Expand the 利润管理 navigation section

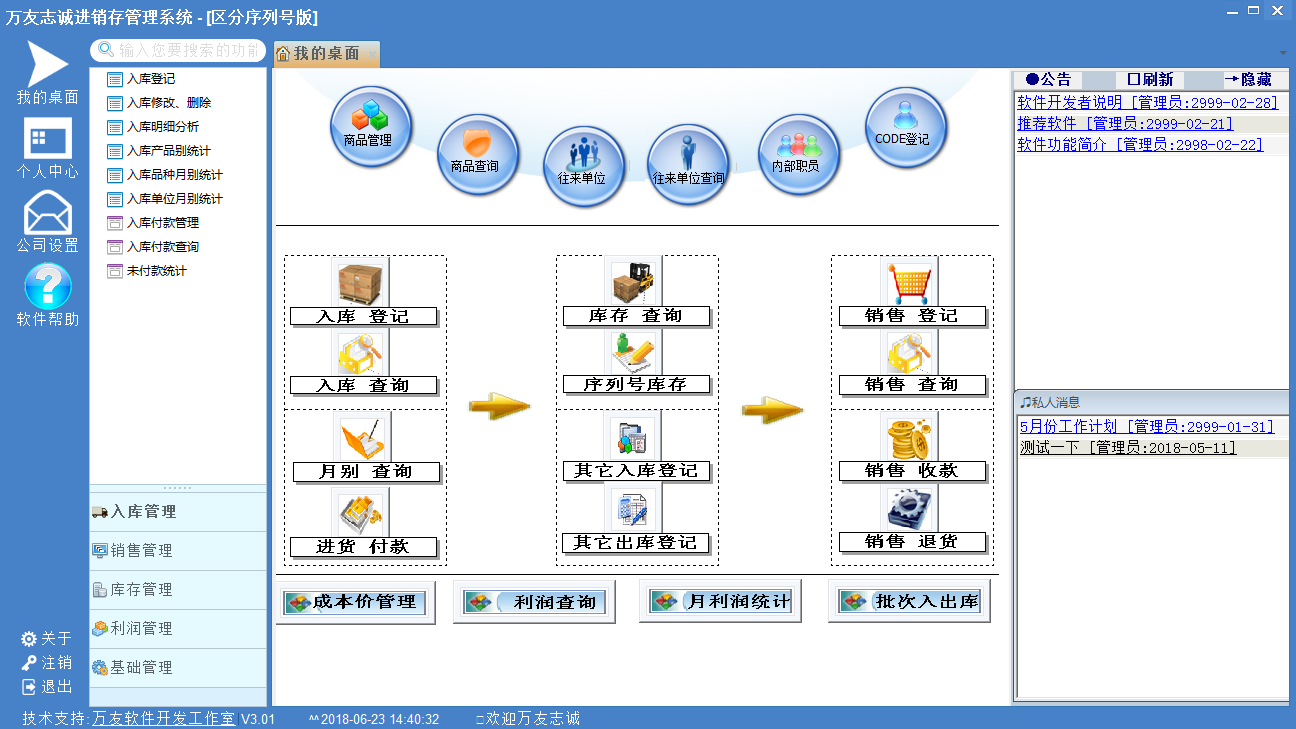click(x=178, y=629)
